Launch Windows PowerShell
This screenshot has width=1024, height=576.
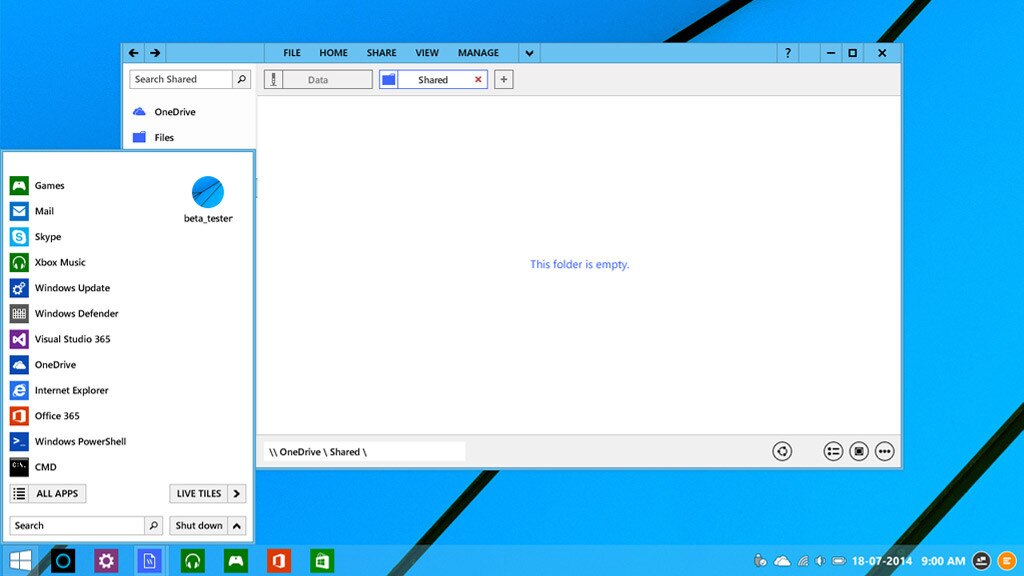[x=68, y=441]
